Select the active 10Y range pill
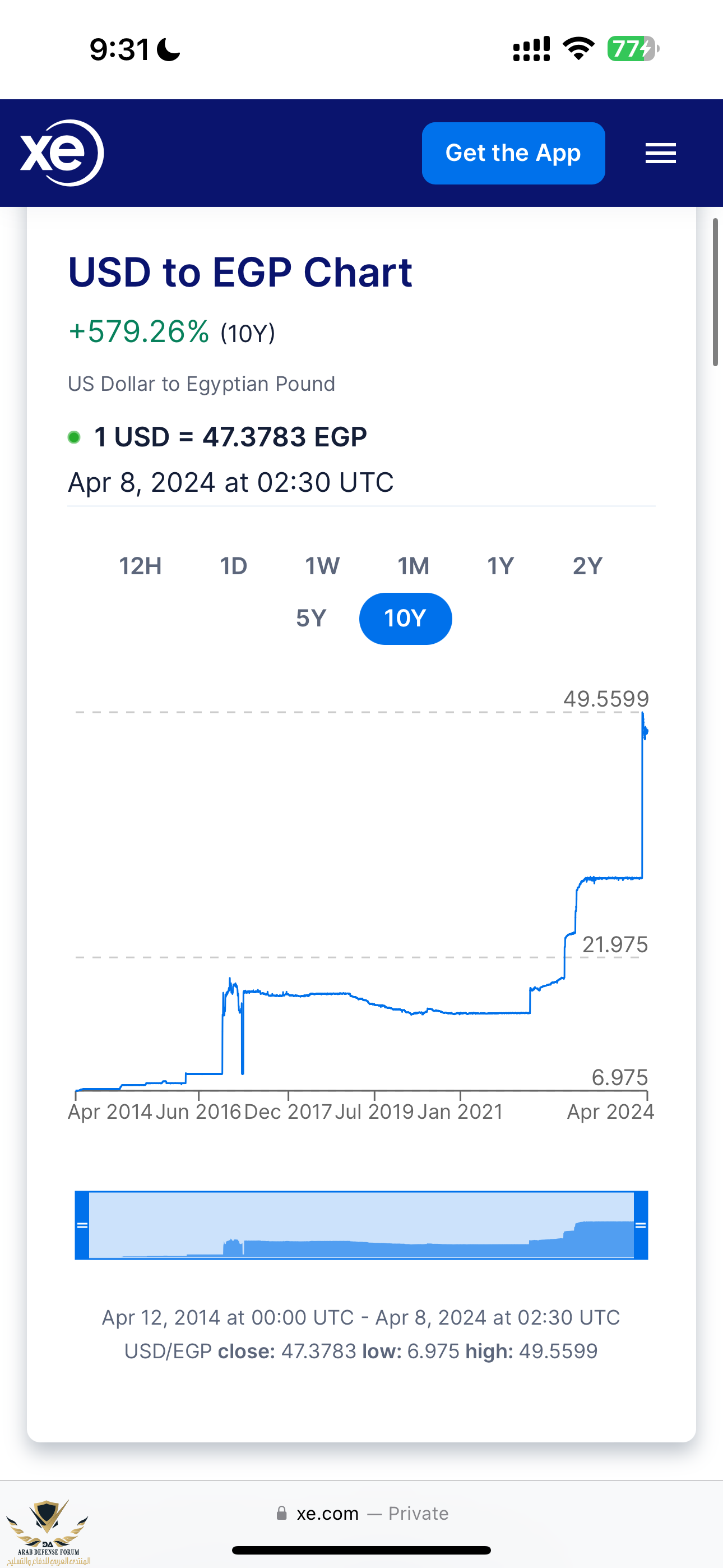This screenshot has width=723, height=1568. [405, 619]
